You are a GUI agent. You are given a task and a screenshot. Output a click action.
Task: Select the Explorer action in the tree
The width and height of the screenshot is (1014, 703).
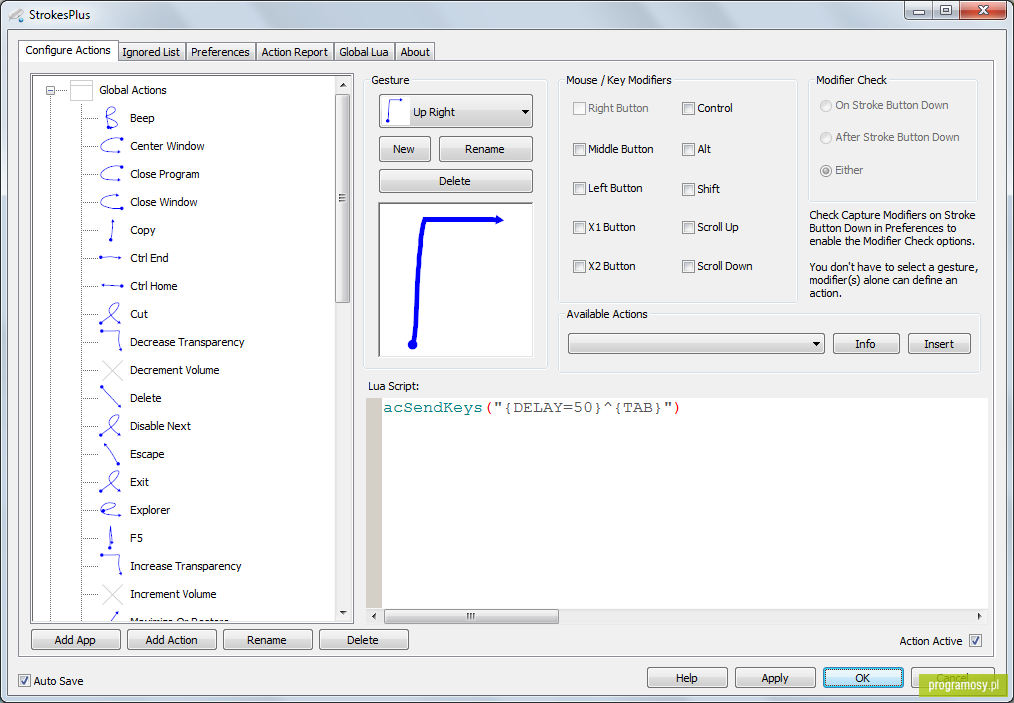click(150, 510)
